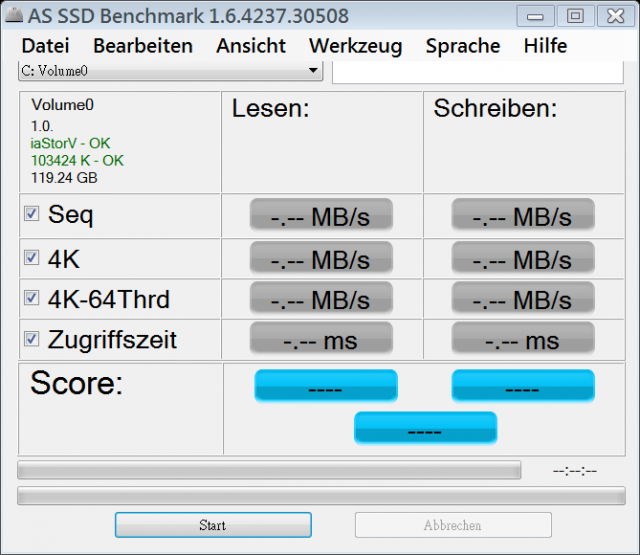Image resolution: width=640 pixels, height=555 pixels.
Task: Open the Werkzeug menu
Action: (356, 45)
